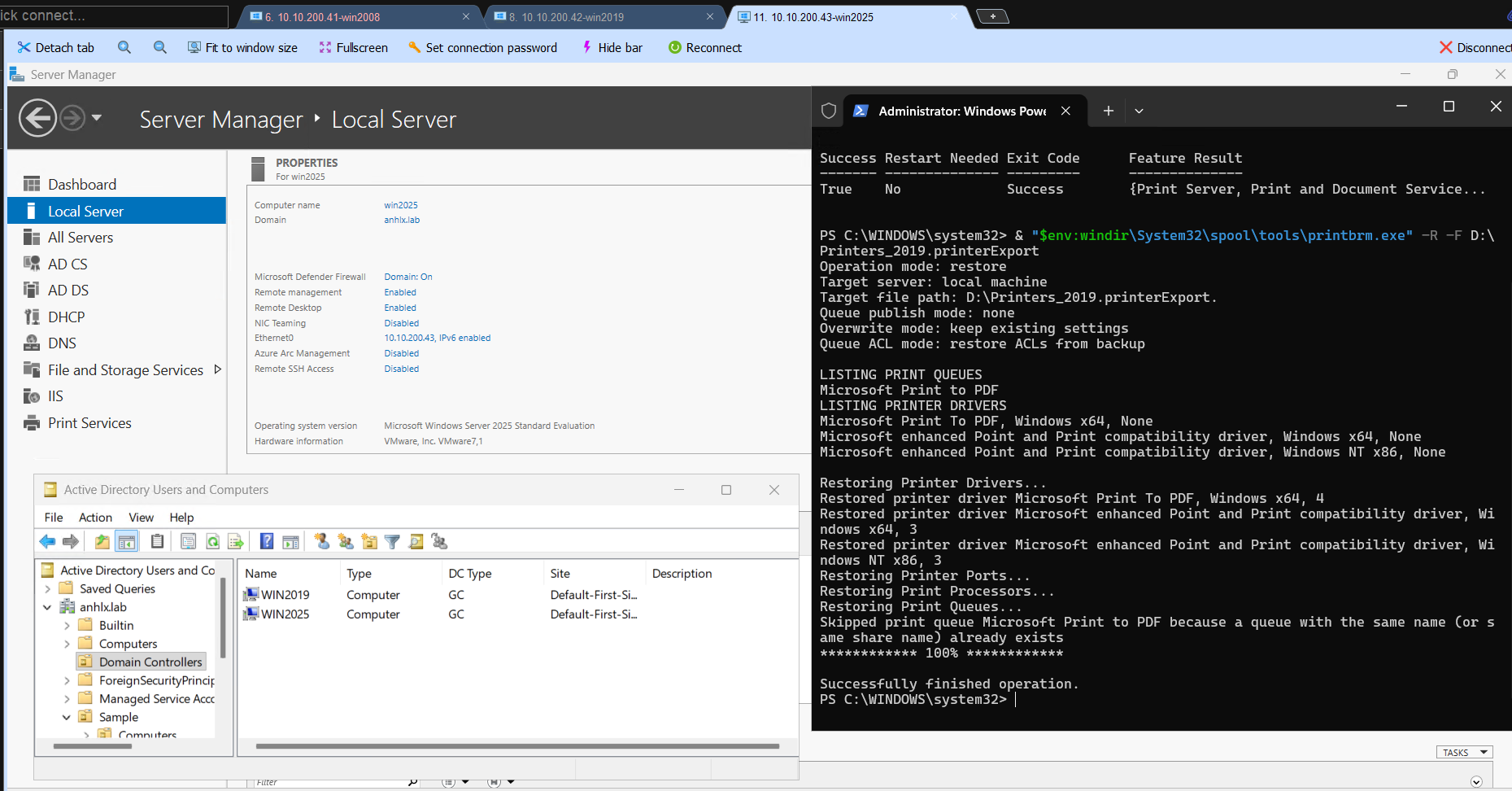Expand ForeignSecurityPrincipals node
Viewport: 1512px width, 791px height.
click(67, 680)
